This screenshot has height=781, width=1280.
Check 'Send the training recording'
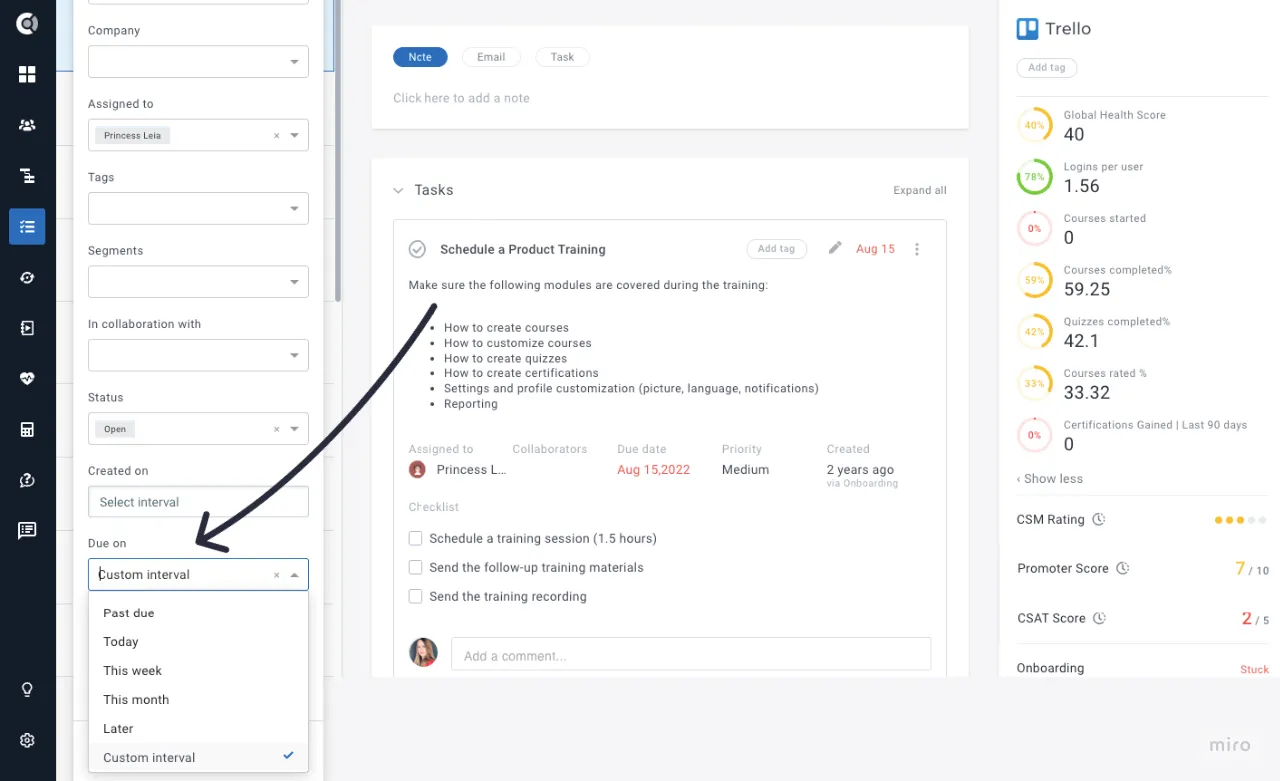pyautogui.click(x=416, y=597)
